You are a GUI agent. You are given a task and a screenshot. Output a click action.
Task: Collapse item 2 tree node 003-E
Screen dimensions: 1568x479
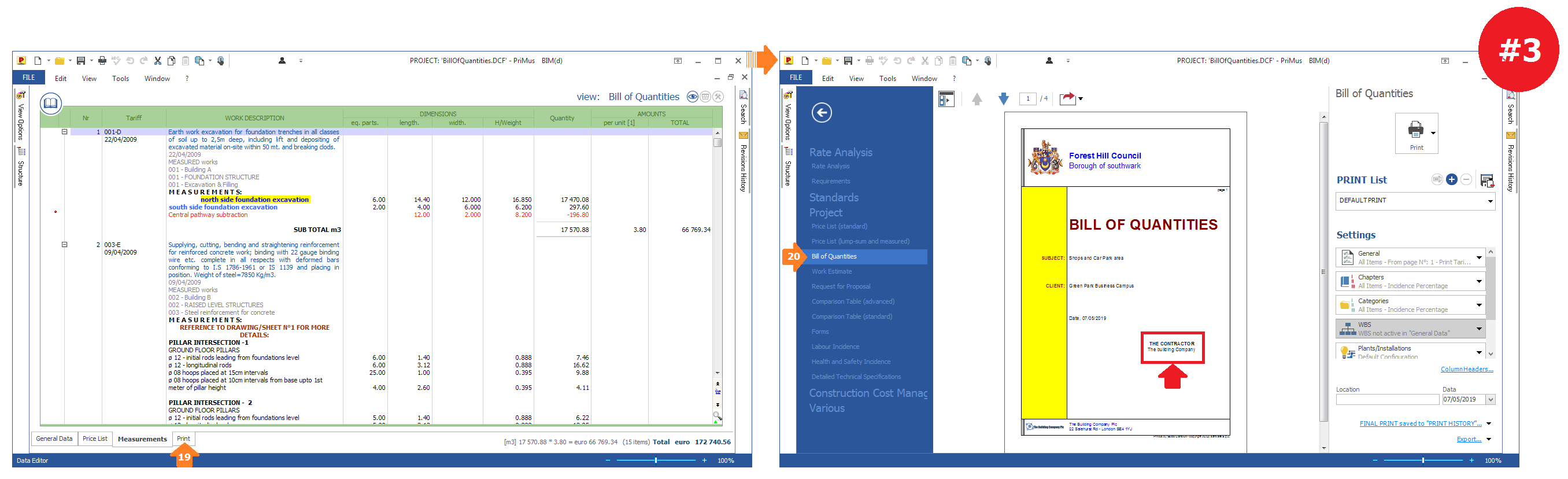click(x=65, y=244)
